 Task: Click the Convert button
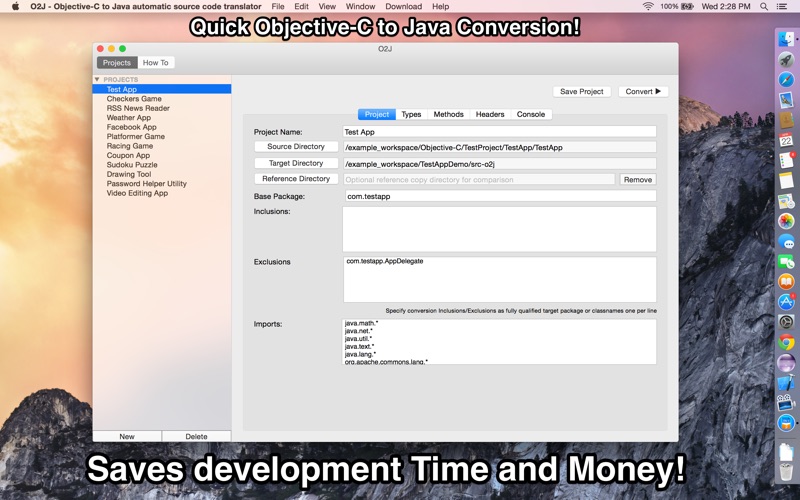tap(643, 91)
